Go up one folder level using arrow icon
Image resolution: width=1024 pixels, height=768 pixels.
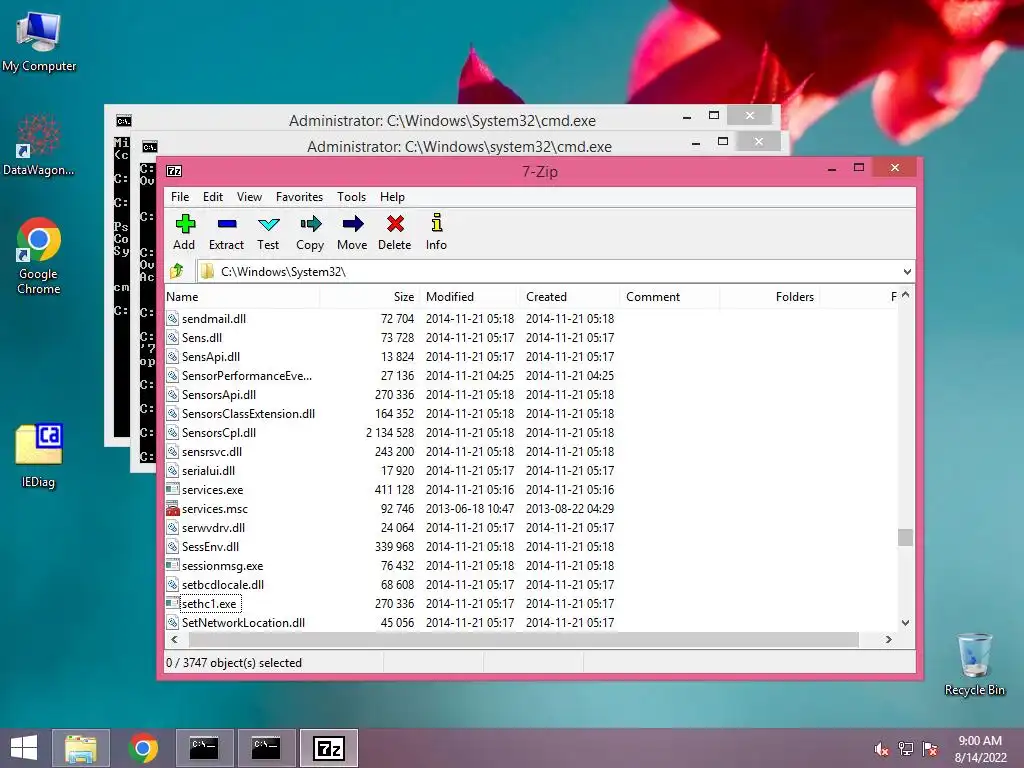pyautogui.click(x=177, y=271)
